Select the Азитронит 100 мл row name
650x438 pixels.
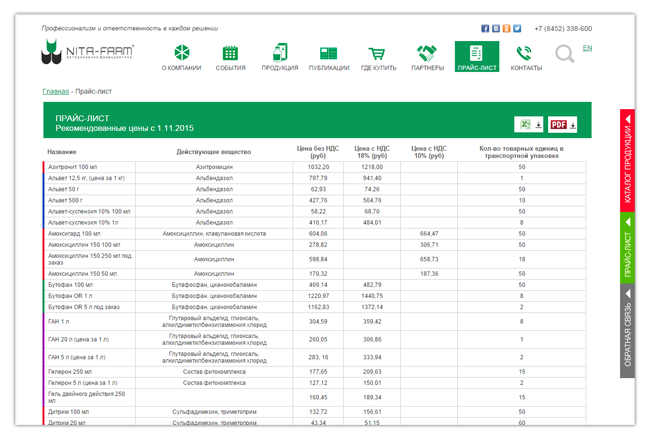73,167
